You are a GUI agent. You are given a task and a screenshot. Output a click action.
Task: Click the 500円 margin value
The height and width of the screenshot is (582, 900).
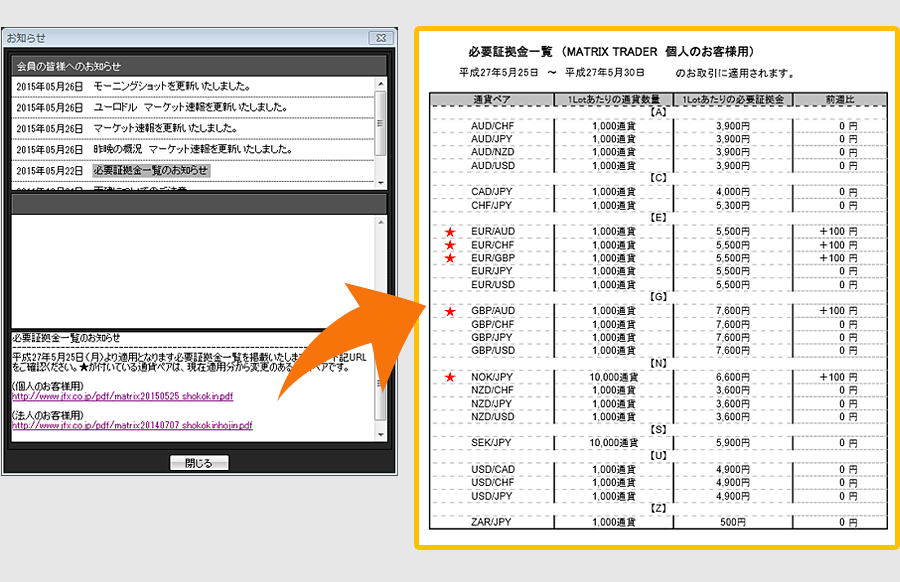[732, 522]
